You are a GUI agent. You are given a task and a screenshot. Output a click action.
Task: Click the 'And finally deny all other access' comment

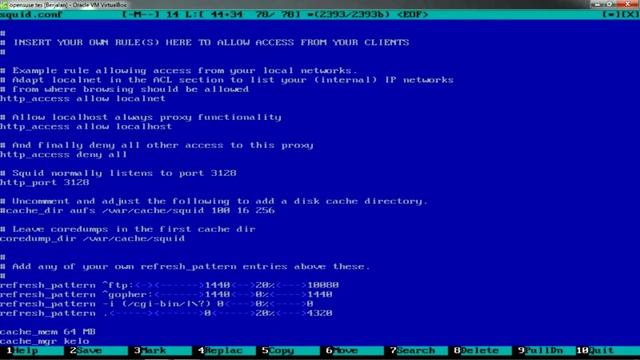tap(157, 145)
